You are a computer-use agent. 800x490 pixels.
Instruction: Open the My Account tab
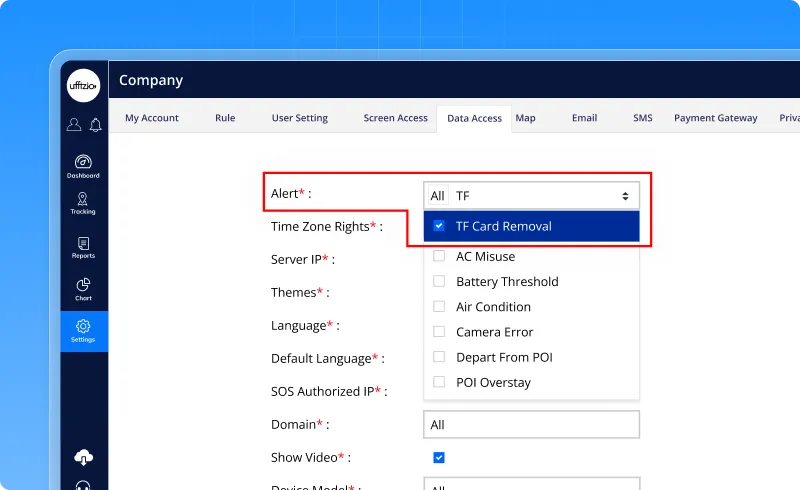coord(152,118)
